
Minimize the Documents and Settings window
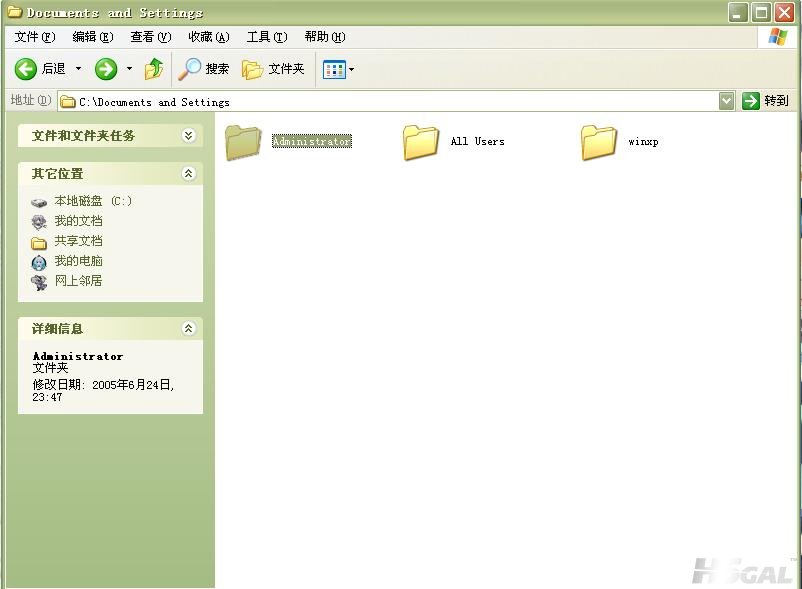point(738,12)
